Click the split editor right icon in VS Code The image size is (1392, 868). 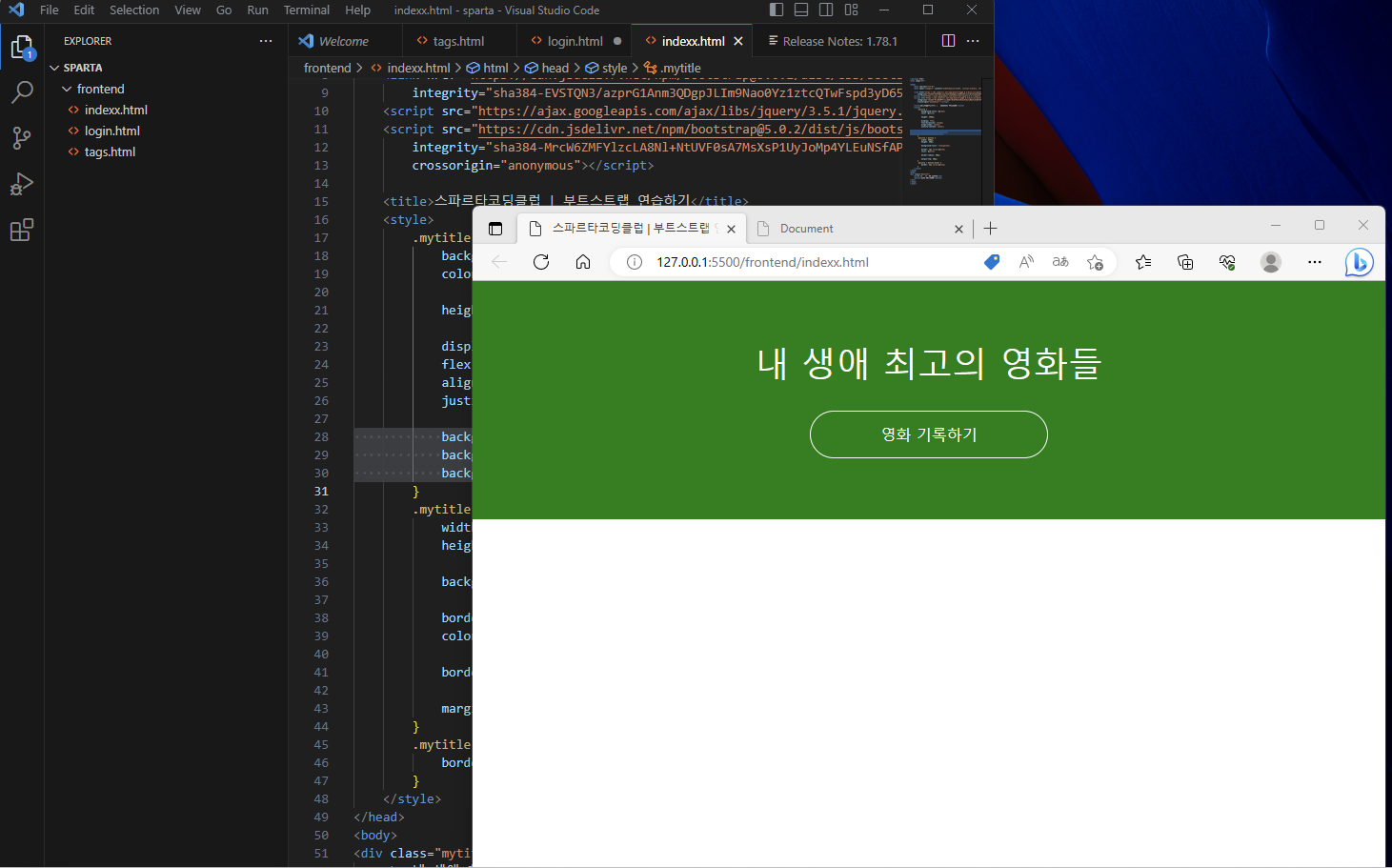[x=948, y=41]
